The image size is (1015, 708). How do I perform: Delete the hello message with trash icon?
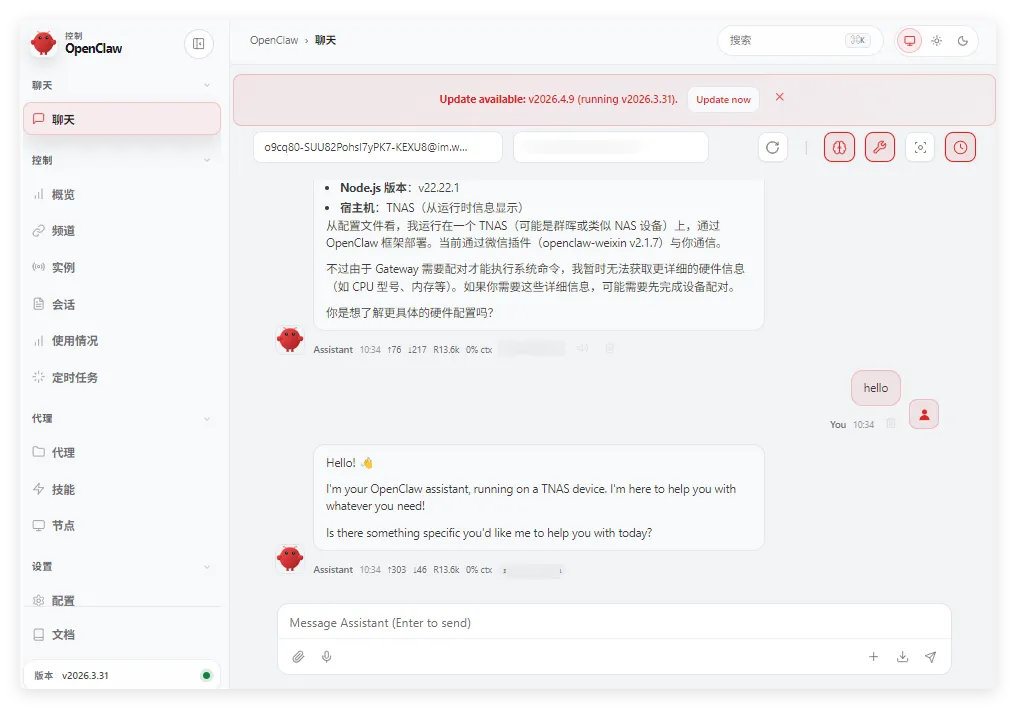click(891, 423)
